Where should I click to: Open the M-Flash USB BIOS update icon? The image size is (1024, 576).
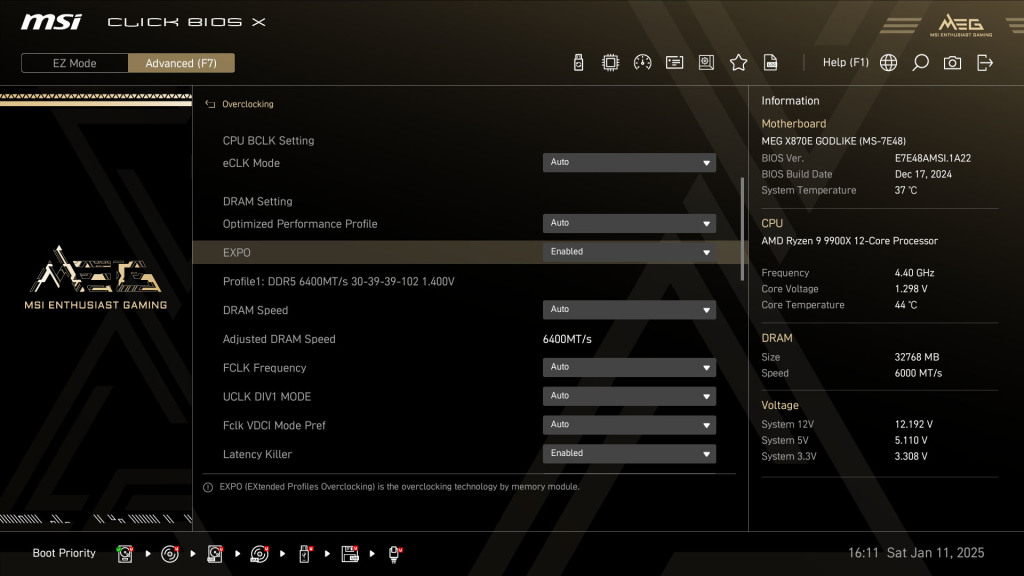tap(578, 63)
